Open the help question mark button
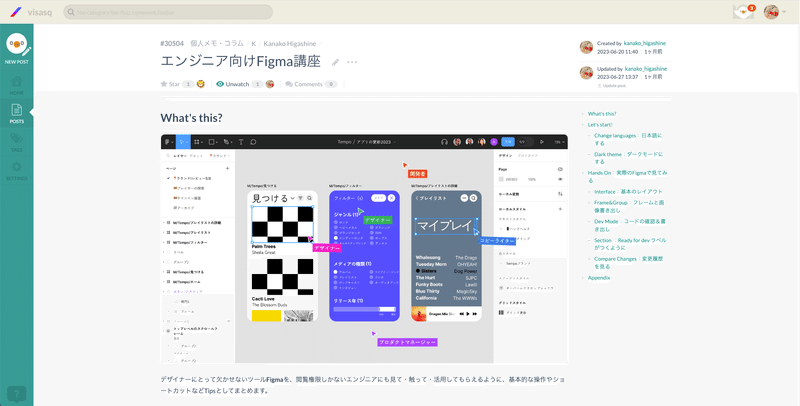800x406 pixels. [x=16, y=394]
